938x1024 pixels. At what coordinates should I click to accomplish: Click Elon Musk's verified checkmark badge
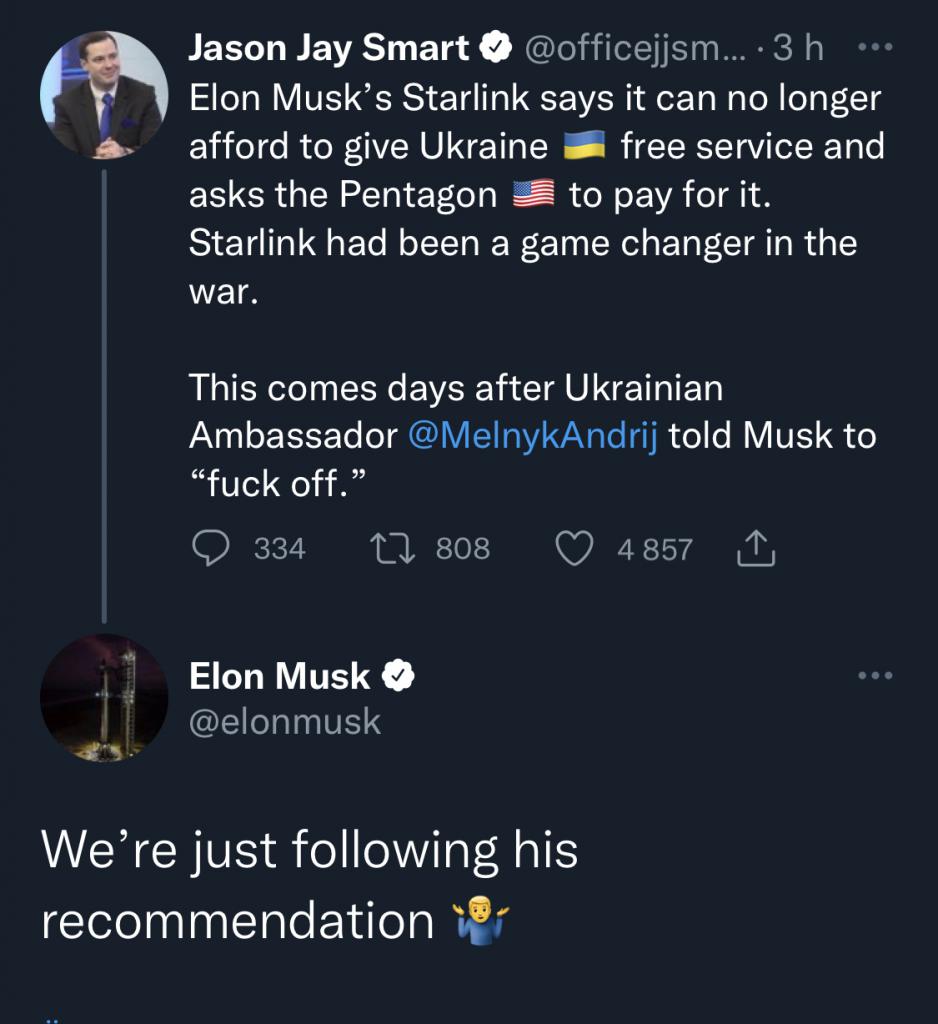click(x=399, y=677)
